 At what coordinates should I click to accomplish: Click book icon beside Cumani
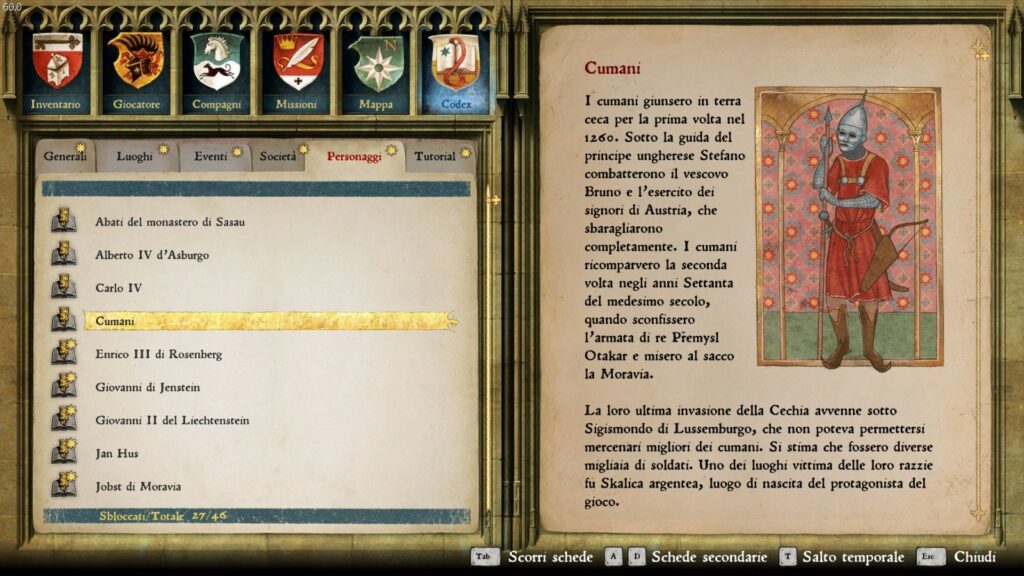[64, 320]
